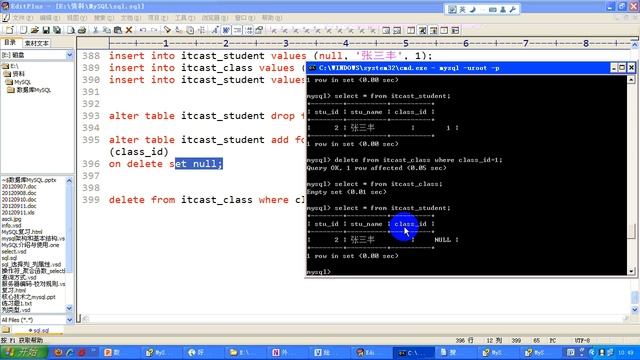Click the keyboard icon on IME bar
This screenshot has width=640, height=360.
click(493, 9)
